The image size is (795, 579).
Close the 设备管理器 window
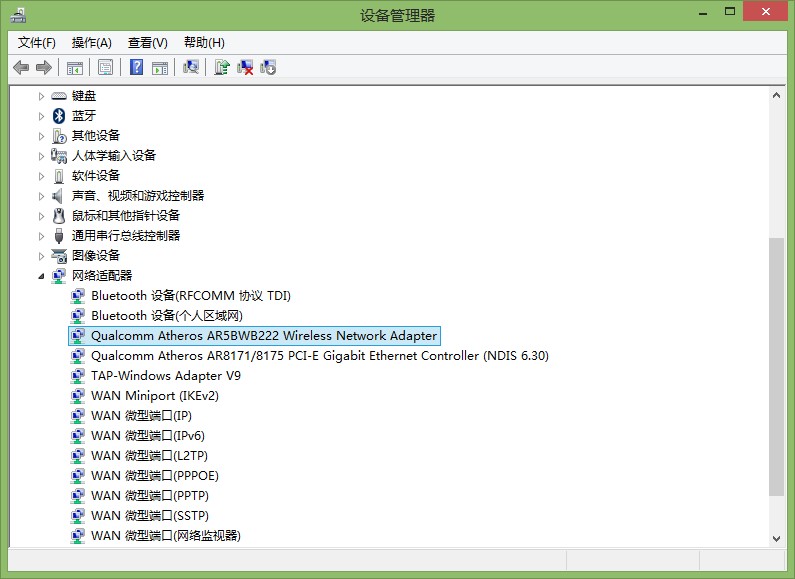pyautogui.click(x=766, y=12)
